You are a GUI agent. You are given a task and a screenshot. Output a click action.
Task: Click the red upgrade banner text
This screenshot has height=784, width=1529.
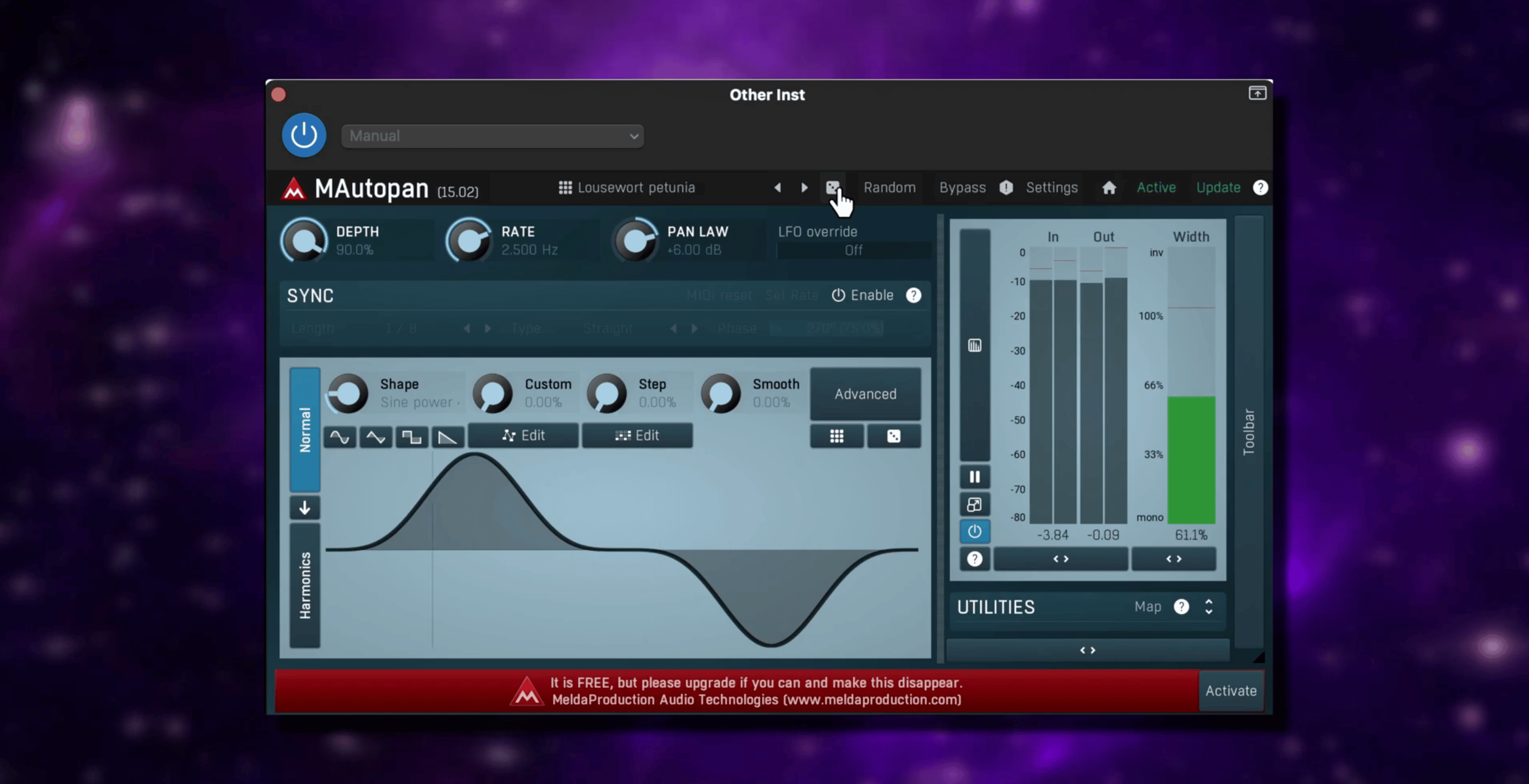pos(756,692)
